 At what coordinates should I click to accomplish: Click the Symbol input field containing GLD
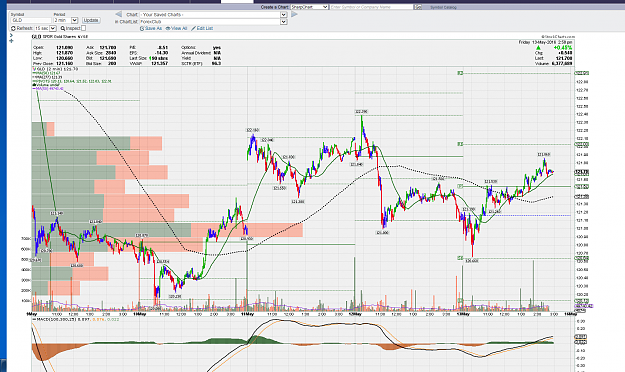(31, 20)
